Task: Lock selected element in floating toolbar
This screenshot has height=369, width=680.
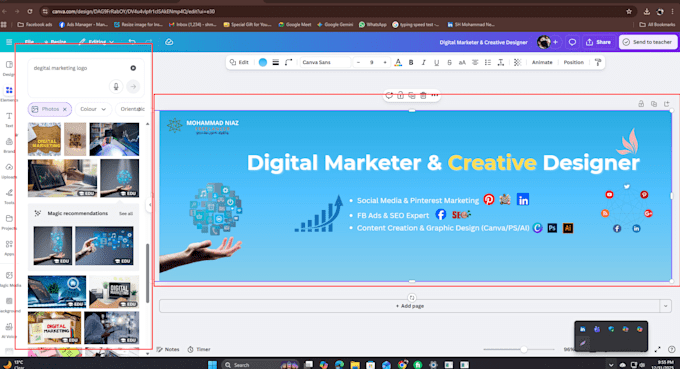Action: pos(400,95)
